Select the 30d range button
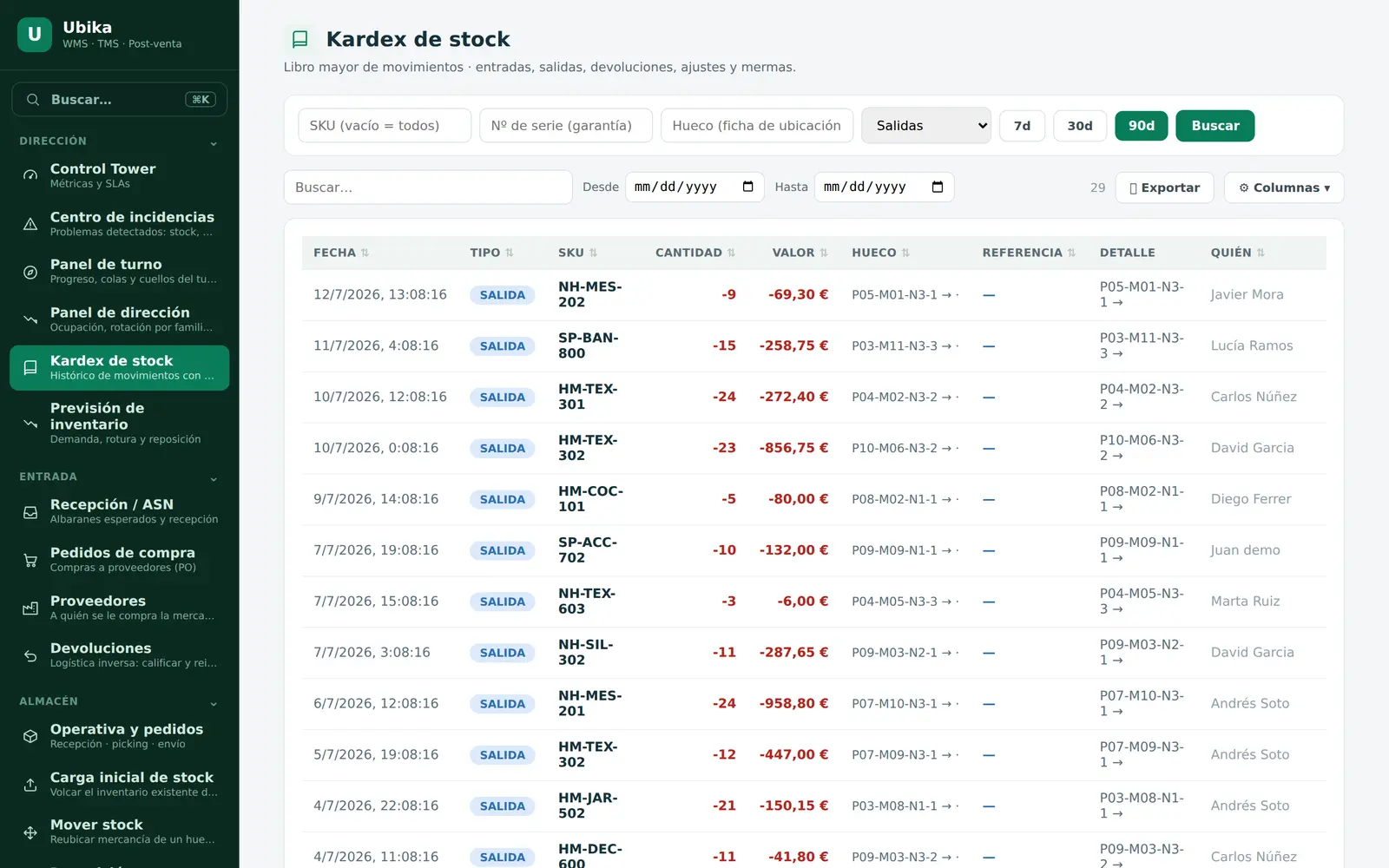Viewport: 1389px width, 868px height. (1080, 126)
